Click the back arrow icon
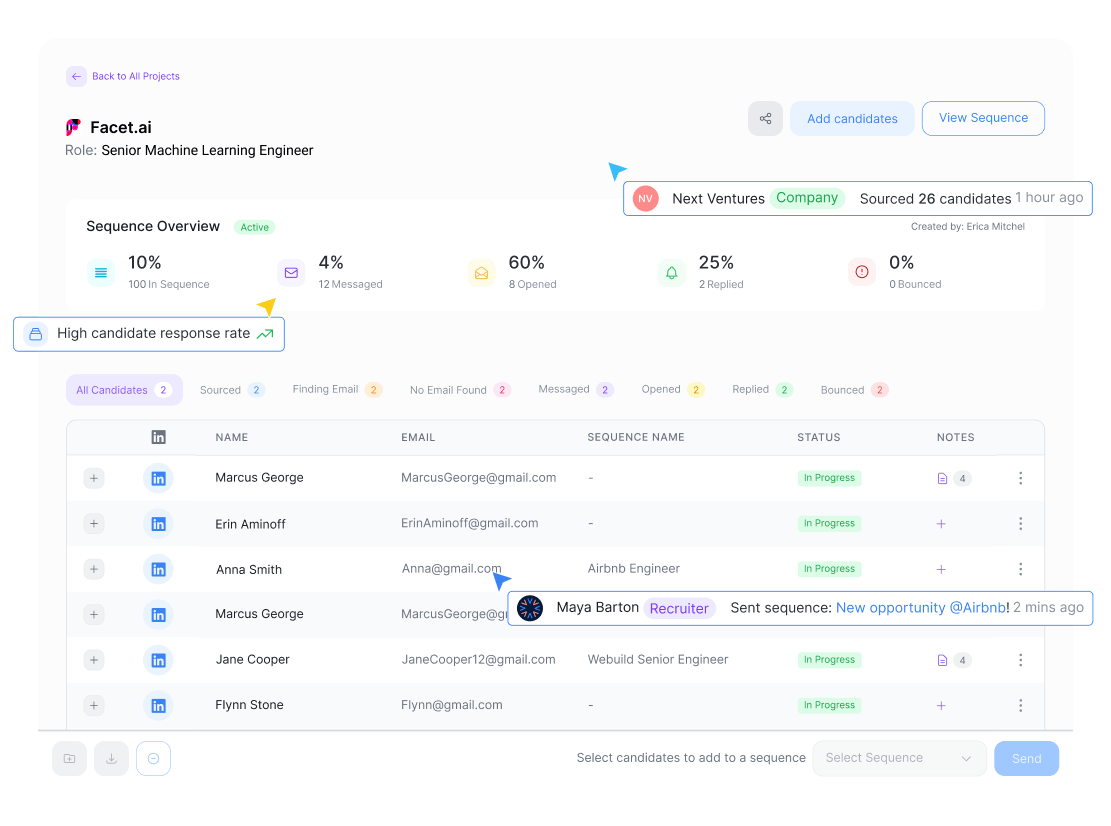Screen dimensions: 1111x826 pyautogui.click(x=76, y=76)
